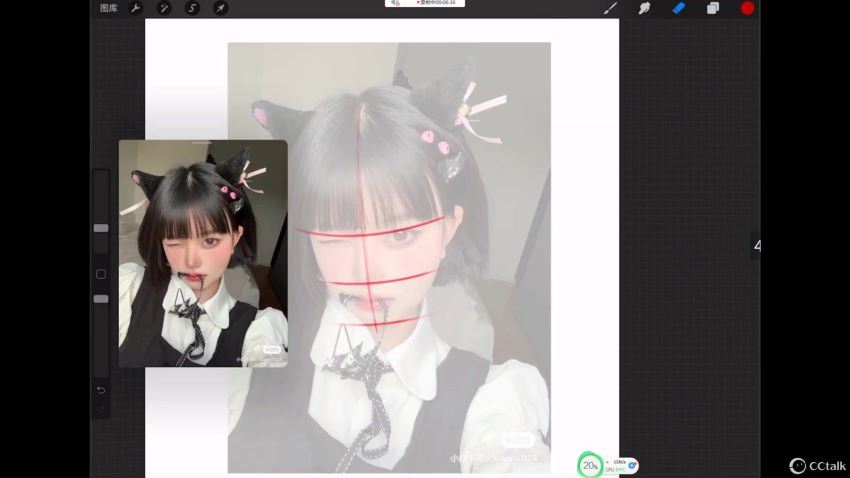Open the Actions wrench menu
850x478 pixels.
tap(136, 8)
